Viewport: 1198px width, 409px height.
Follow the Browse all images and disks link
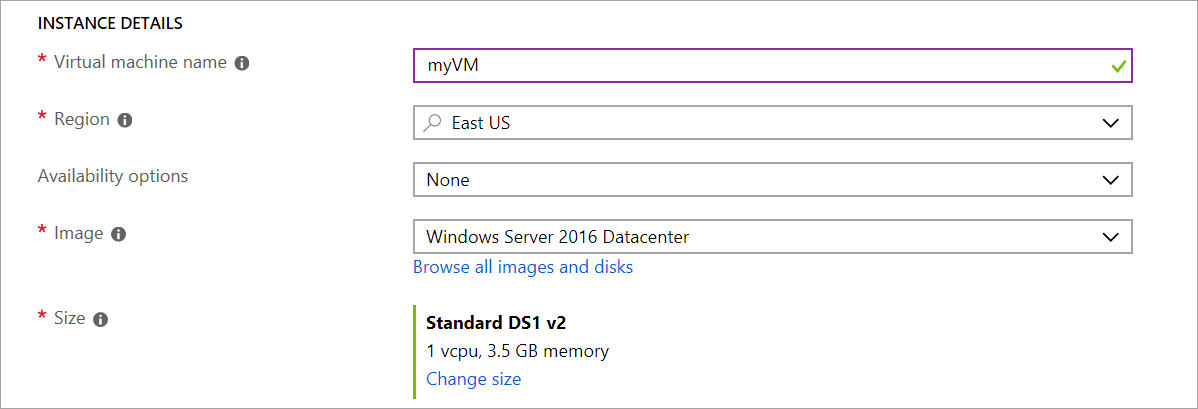pos(523,267)
